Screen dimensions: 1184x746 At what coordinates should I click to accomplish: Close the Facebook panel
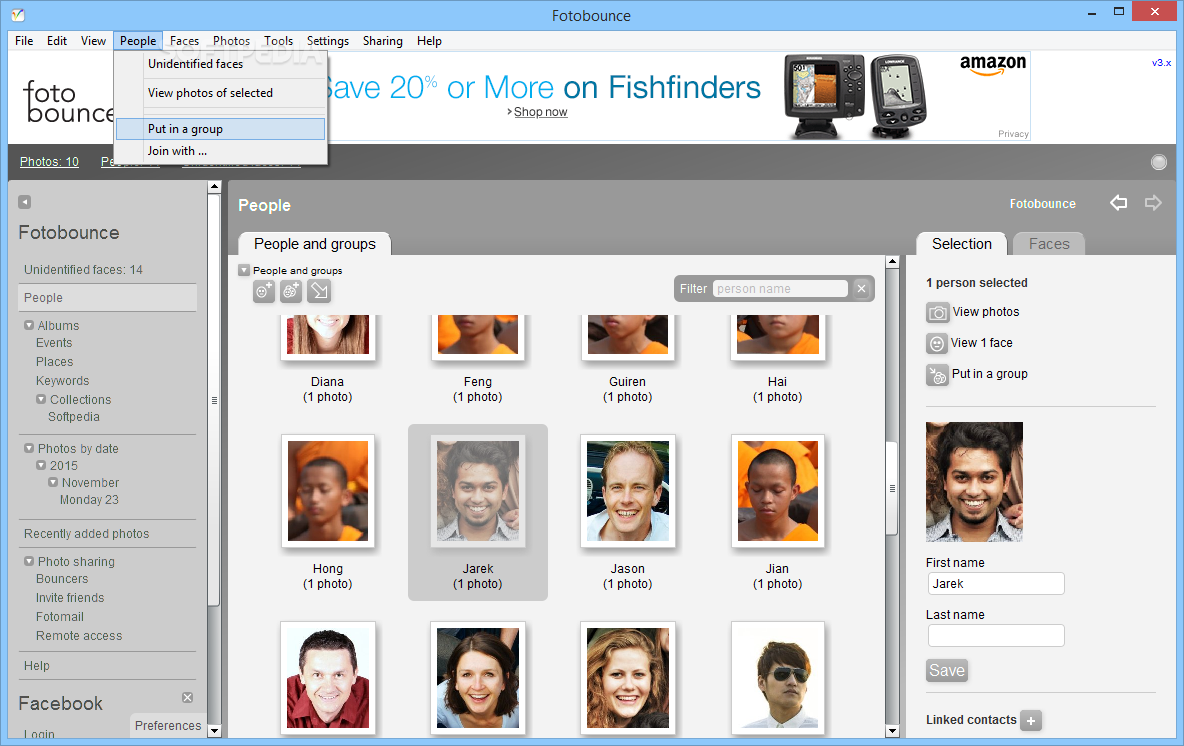(187, 698)
